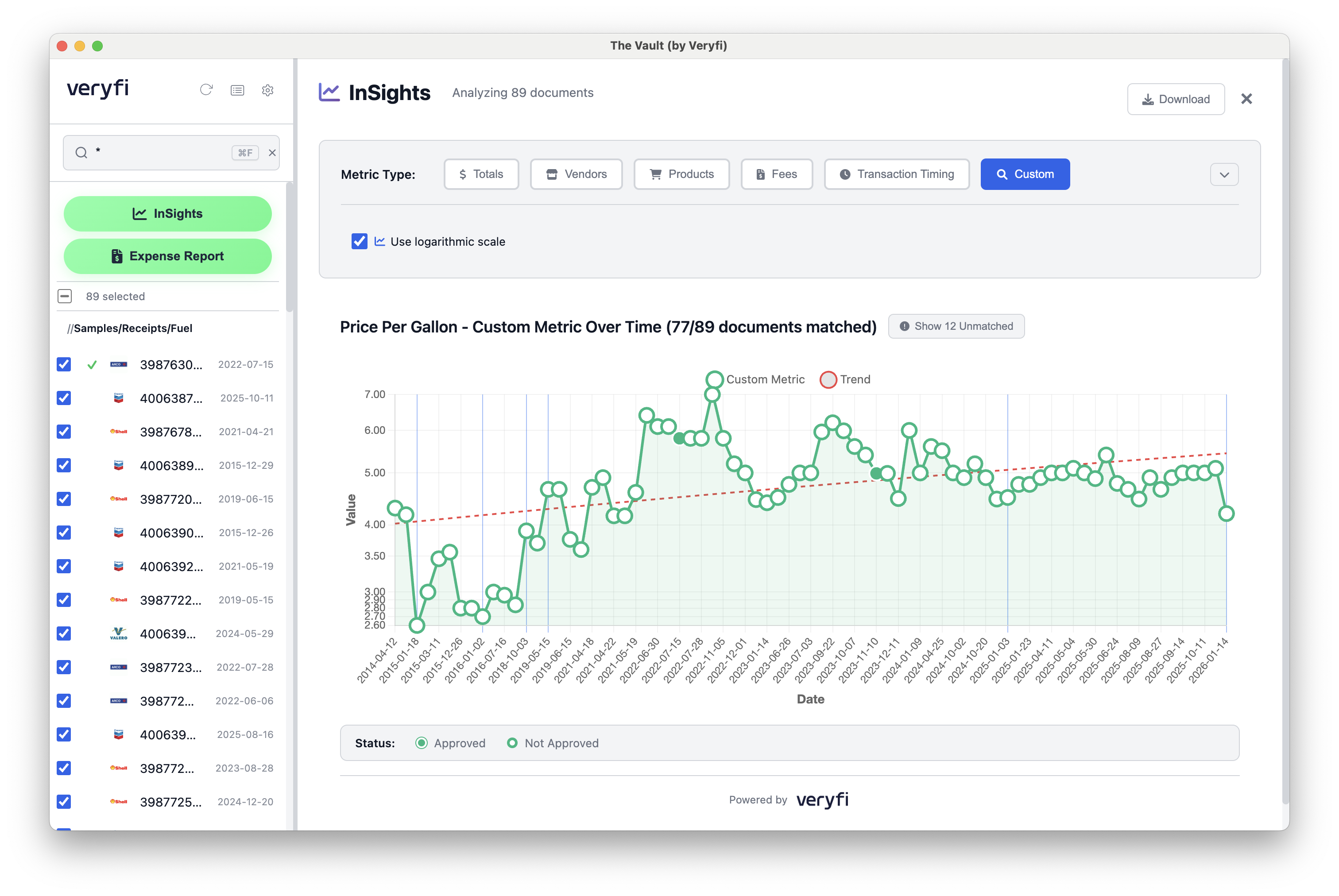The image size is (1339, 896).
Task: Clear the search field with the X icon
Action: (x=272, y=153)
